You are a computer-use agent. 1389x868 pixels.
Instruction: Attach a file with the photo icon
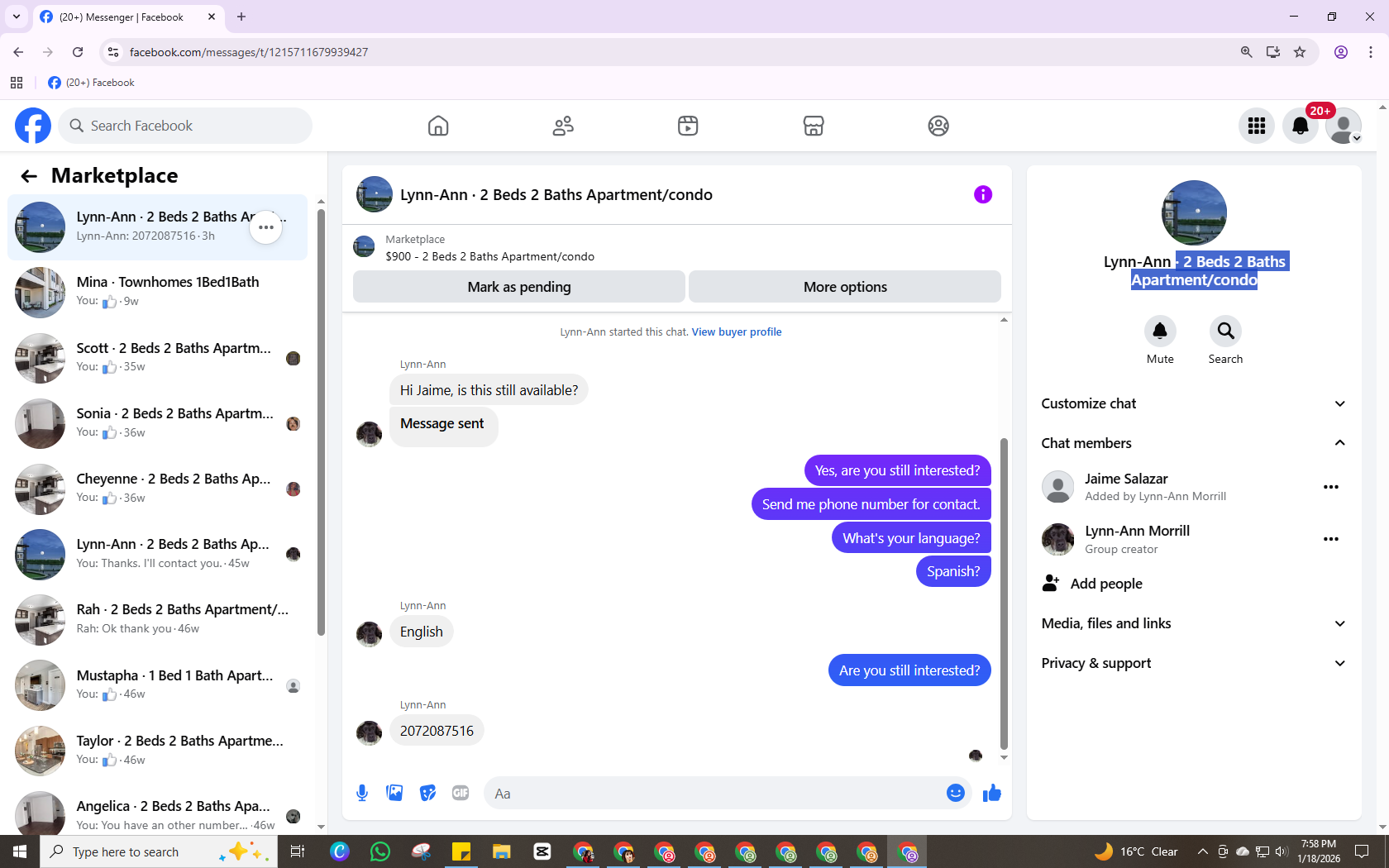pyautogui.click(x=394, y=794)
